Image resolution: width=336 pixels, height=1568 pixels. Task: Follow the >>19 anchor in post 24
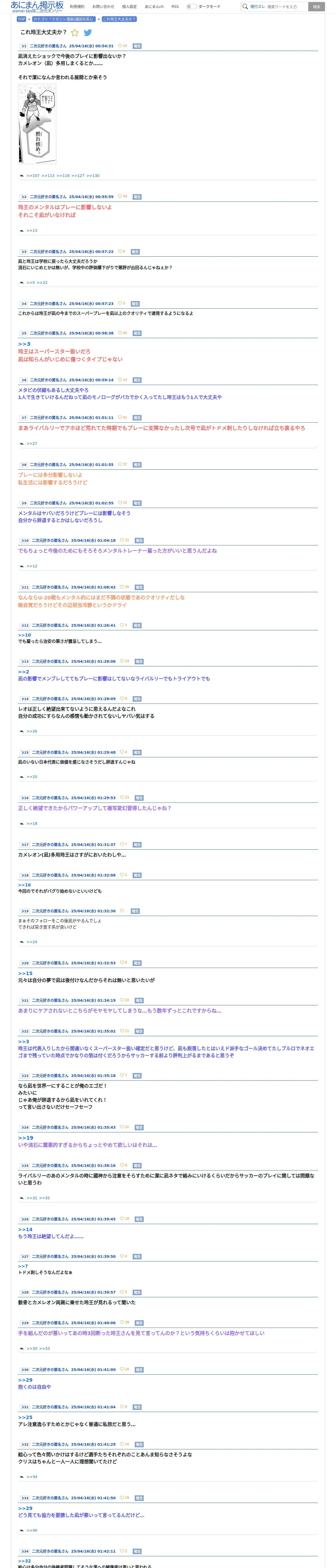tap(26, 1138)
